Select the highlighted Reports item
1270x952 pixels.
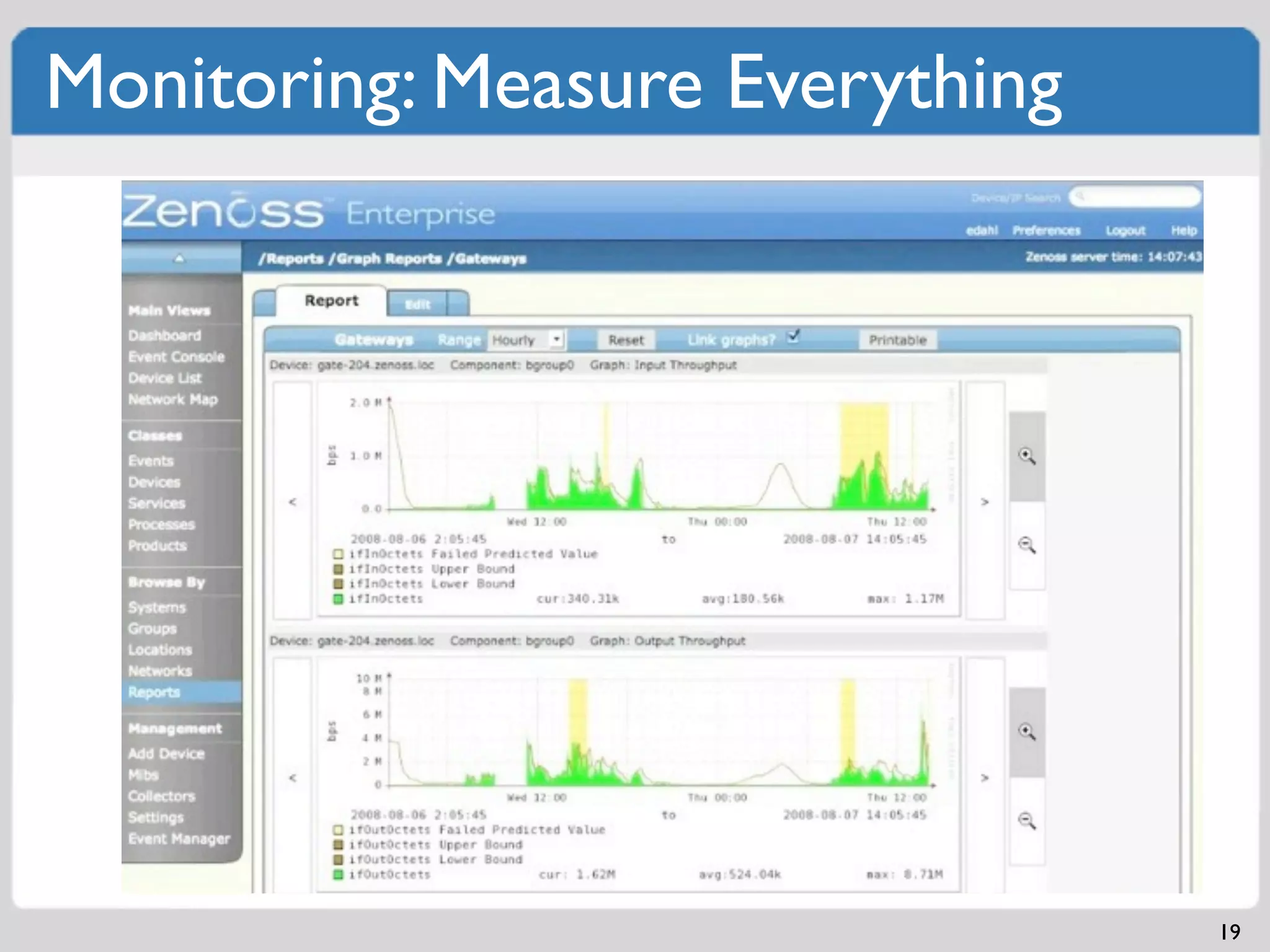(182, 692)
